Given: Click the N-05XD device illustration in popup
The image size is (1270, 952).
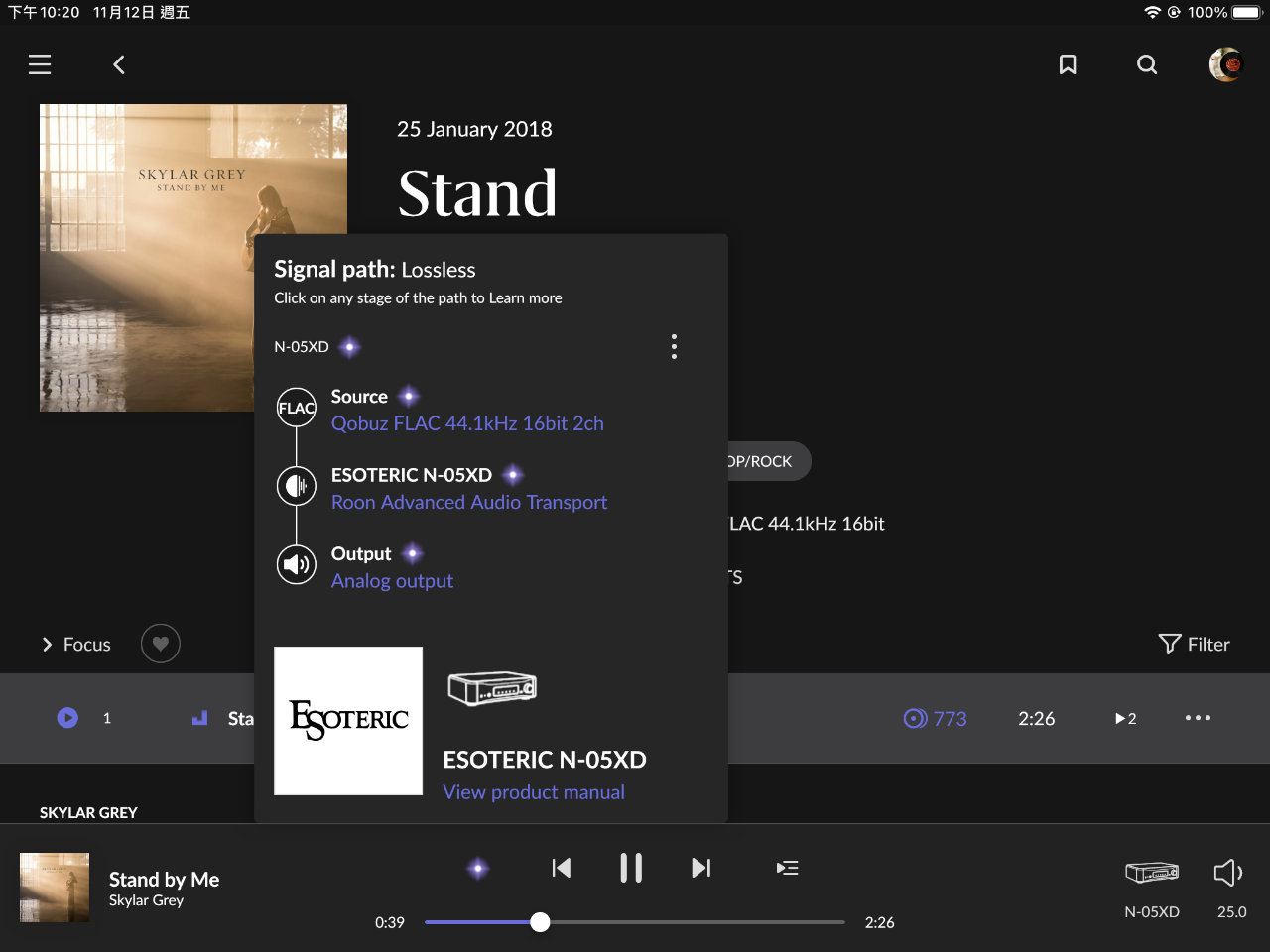Looking at the screenshot, I should 492,688.
